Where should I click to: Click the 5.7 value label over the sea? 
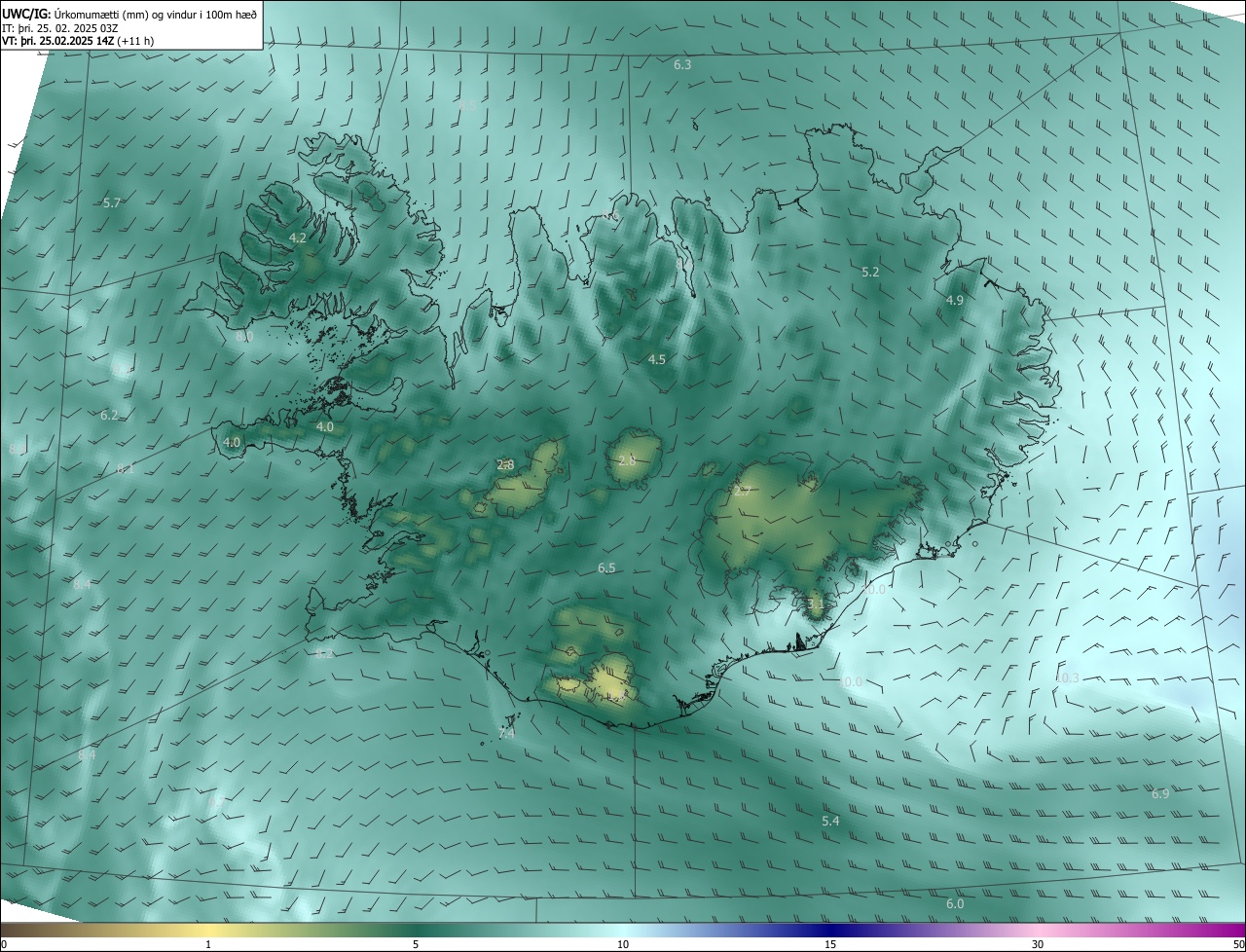click(x=112, y=203)
